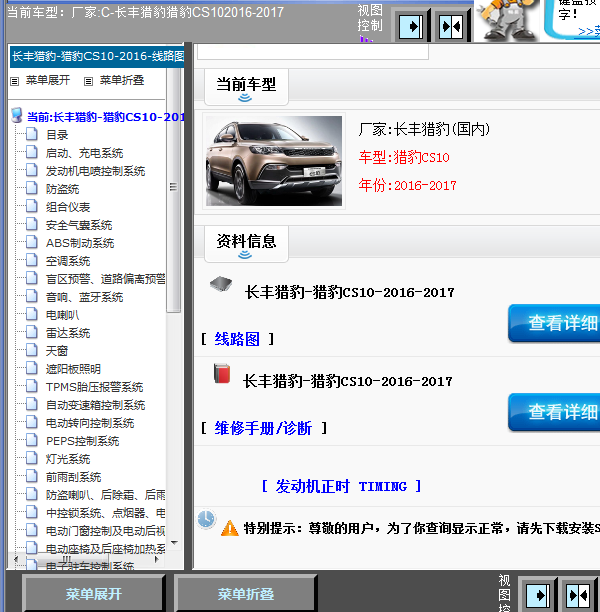Image resolution: width=600 pixels, height=612 pixels.
Task: Click 查看详细 button for 维修手册/诊断
Action: (554, 412)
